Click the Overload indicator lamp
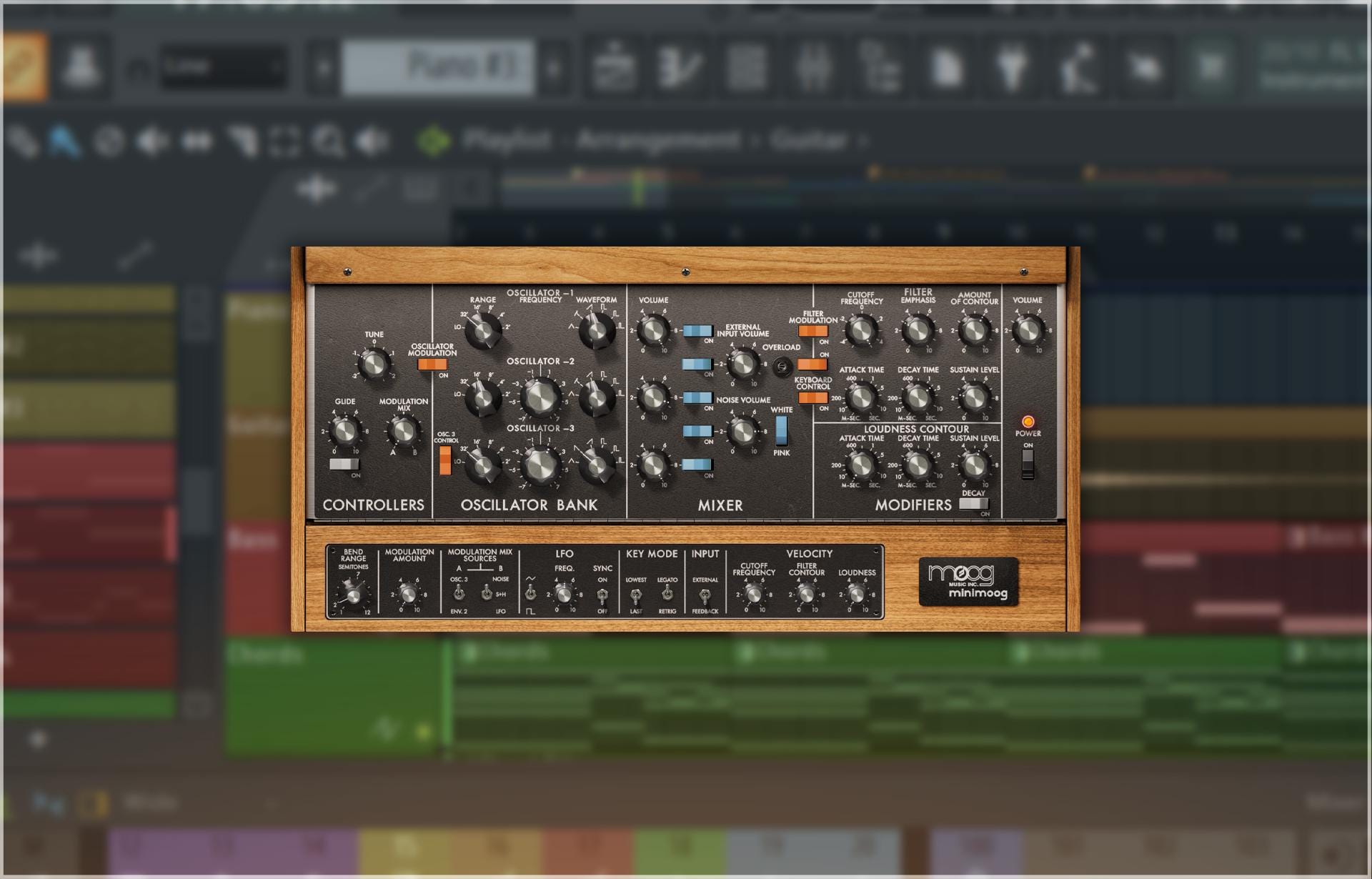Viewport: 1372px width, 879px height. [782, 366]
